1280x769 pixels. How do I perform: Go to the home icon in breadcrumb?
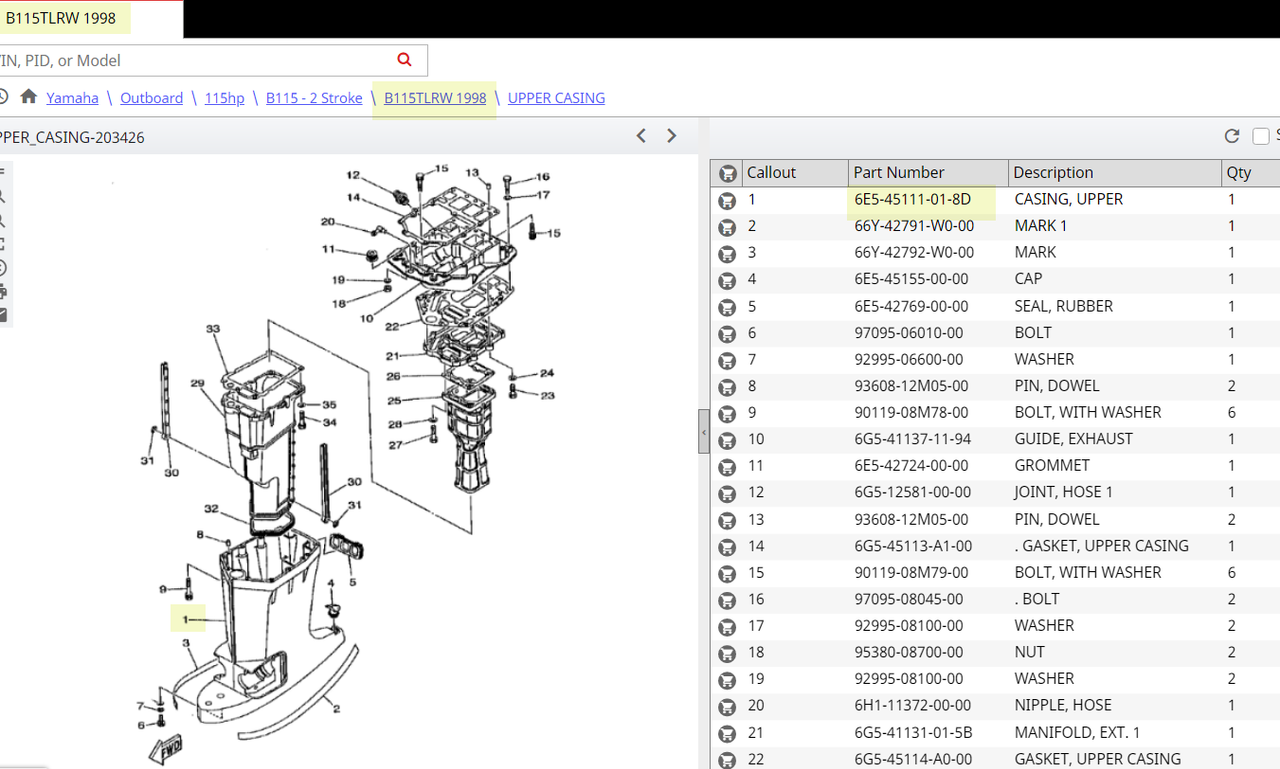[x=29, y=97]
